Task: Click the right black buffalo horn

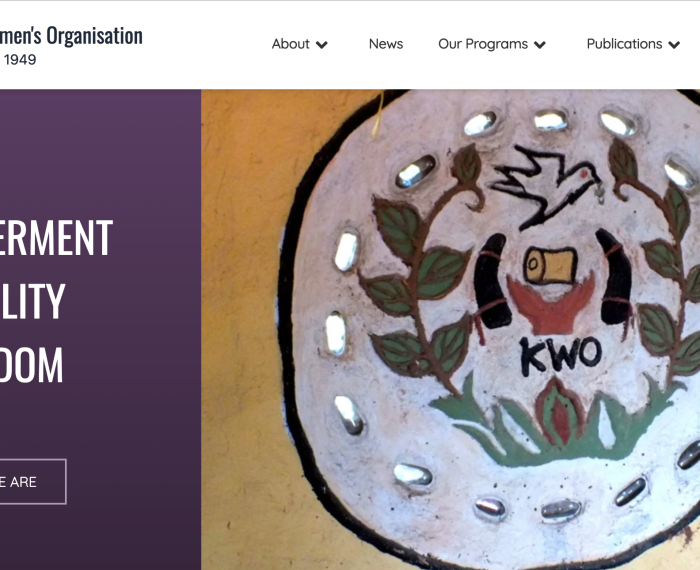Action: (614, 277)
